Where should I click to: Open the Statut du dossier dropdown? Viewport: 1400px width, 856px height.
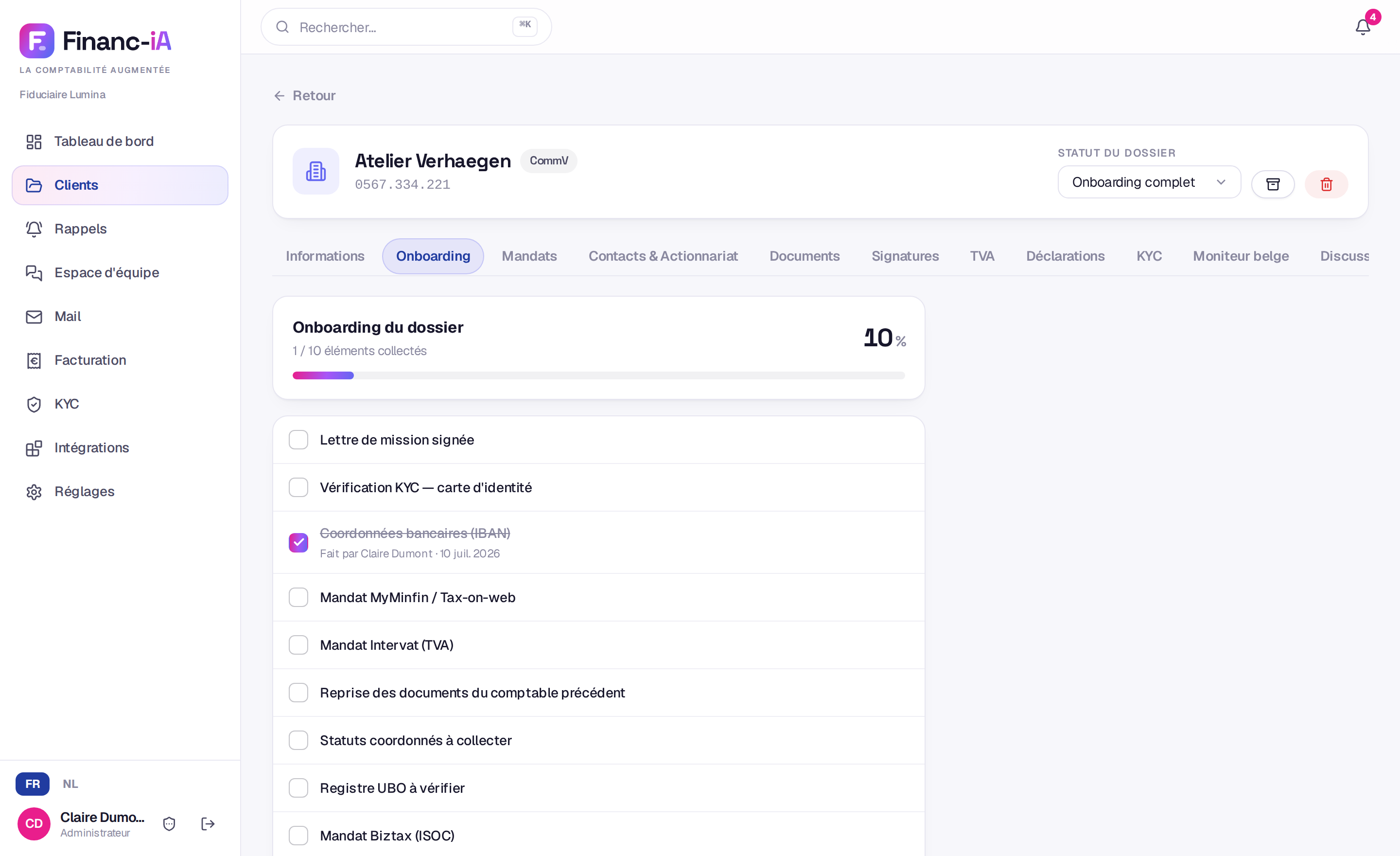tap(1149, 182)
